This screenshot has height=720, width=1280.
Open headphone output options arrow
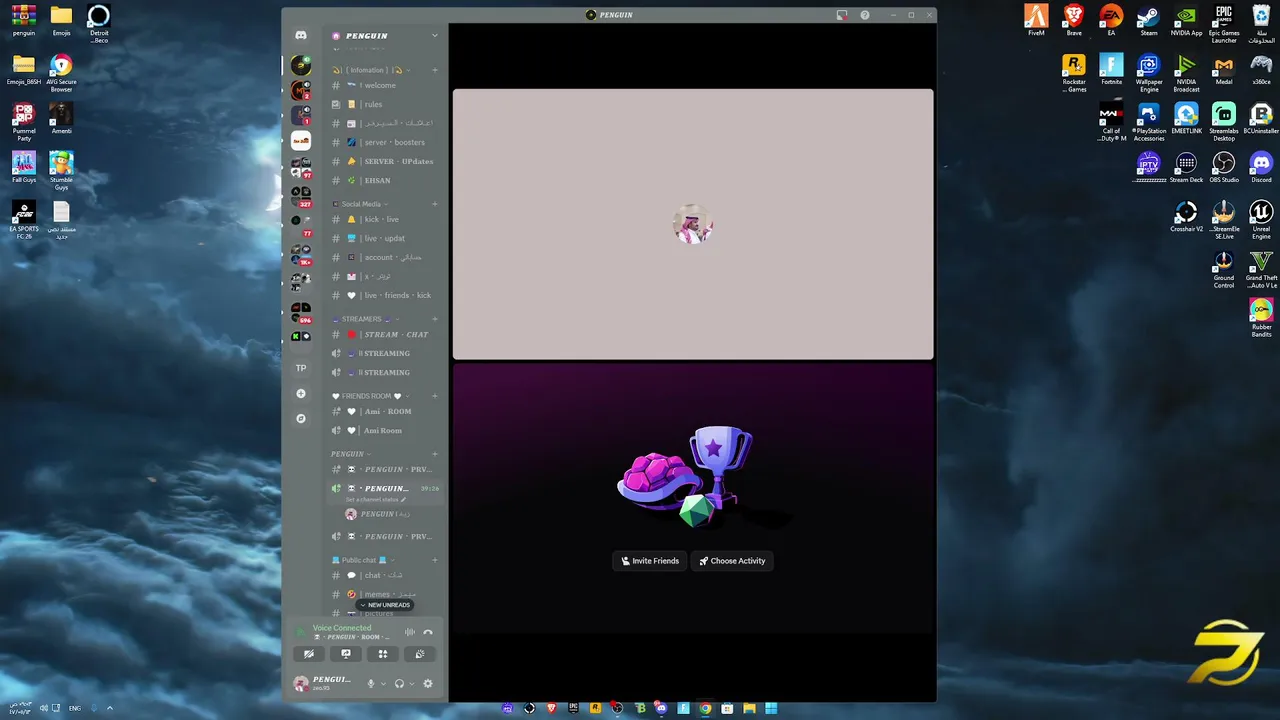pos(411,684)
